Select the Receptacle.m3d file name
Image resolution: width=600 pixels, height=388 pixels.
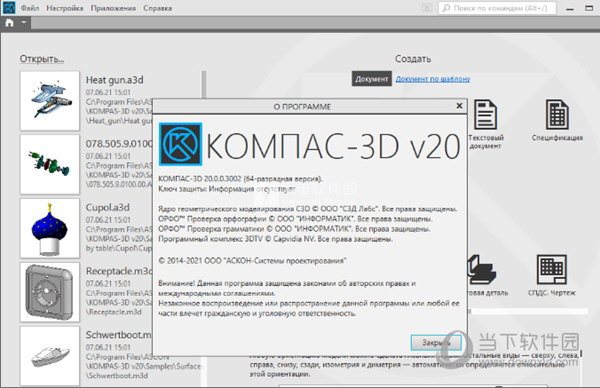click(x=119, y=271)
